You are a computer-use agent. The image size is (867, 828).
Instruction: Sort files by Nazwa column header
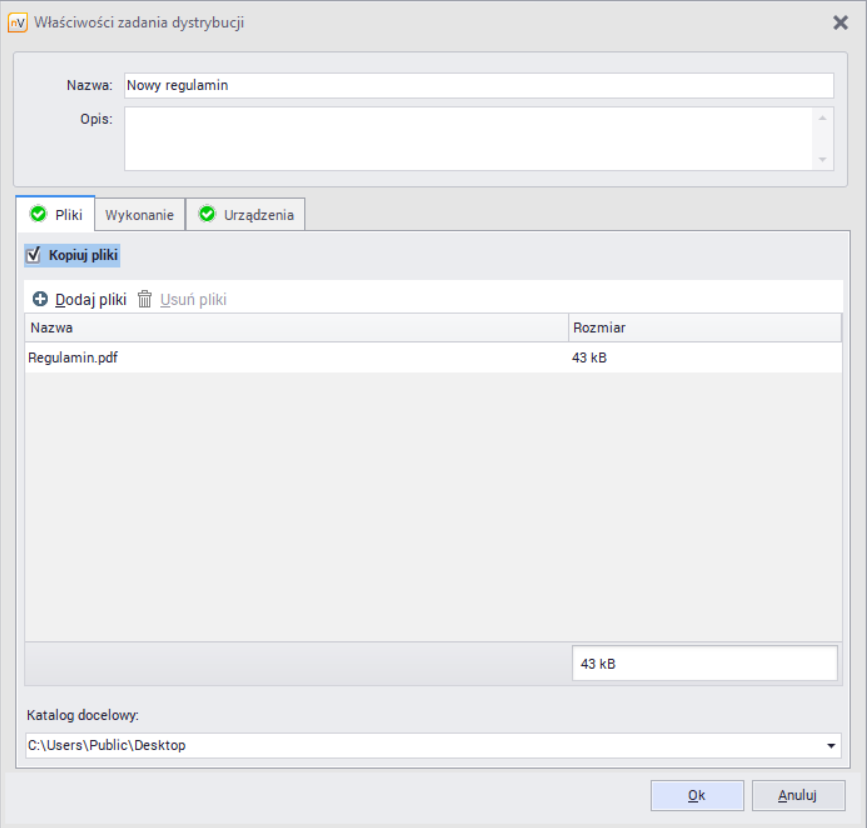point(295,328)
